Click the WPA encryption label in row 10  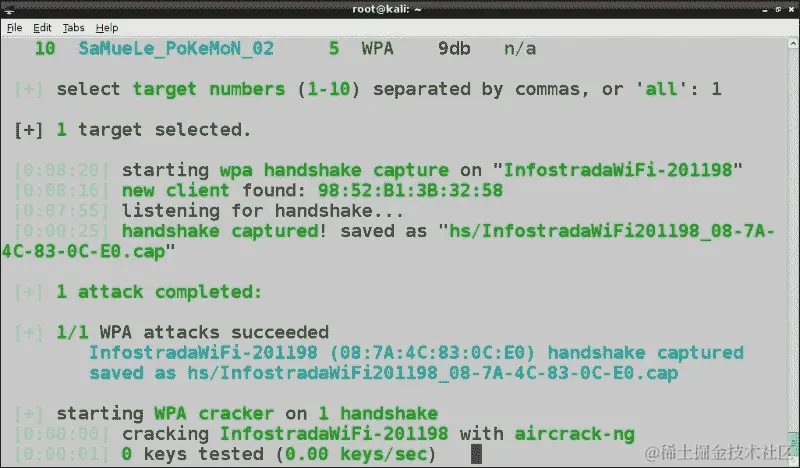378,48
